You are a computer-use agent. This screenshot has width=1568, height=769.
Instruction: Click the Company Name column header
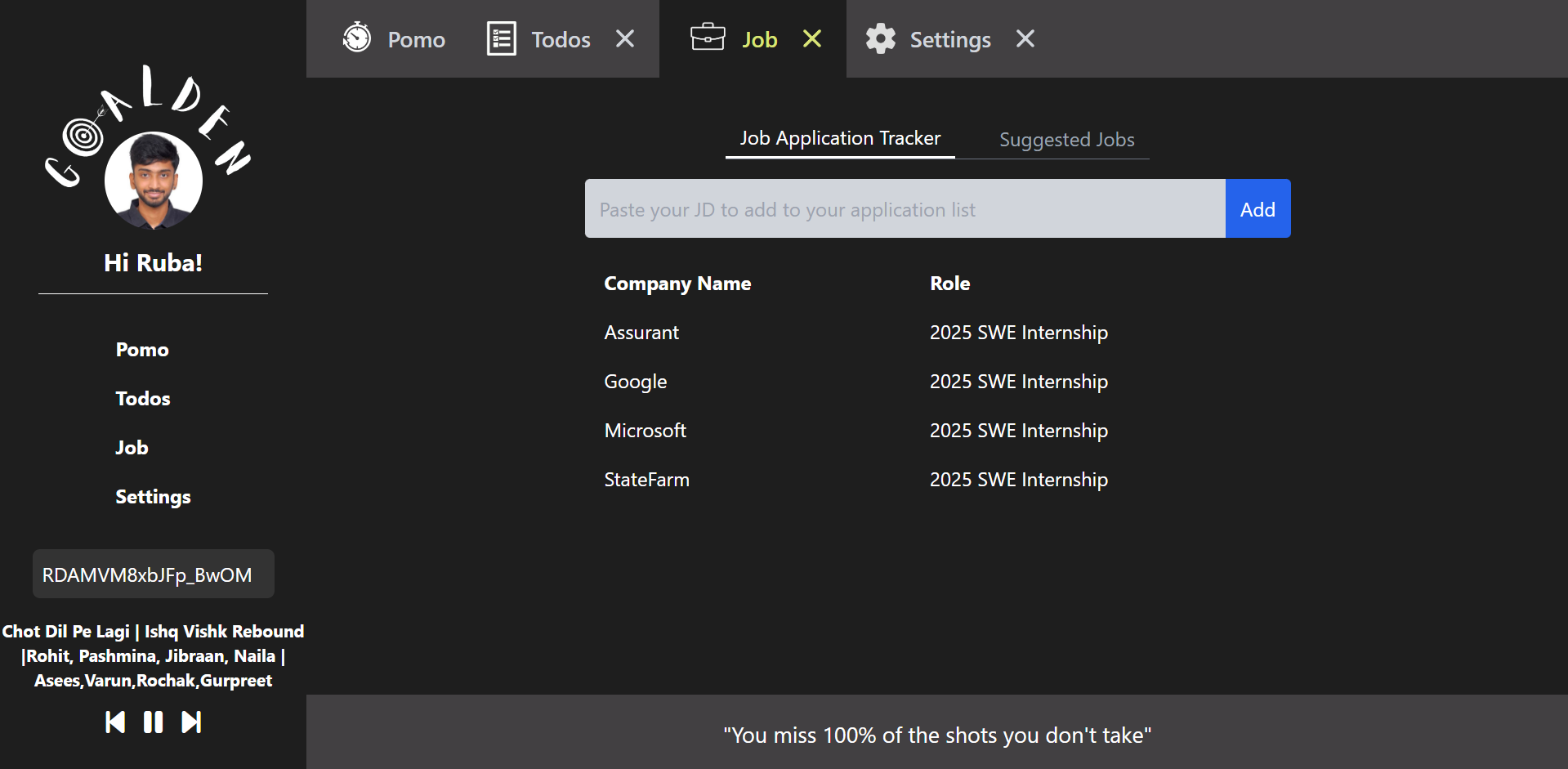[677, 284]
